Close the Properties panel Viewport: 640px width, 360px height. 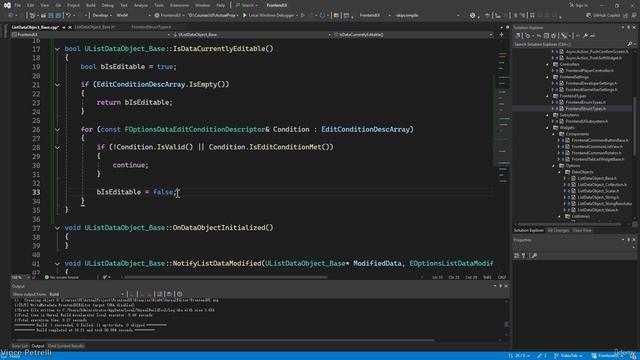coord(634,240)
